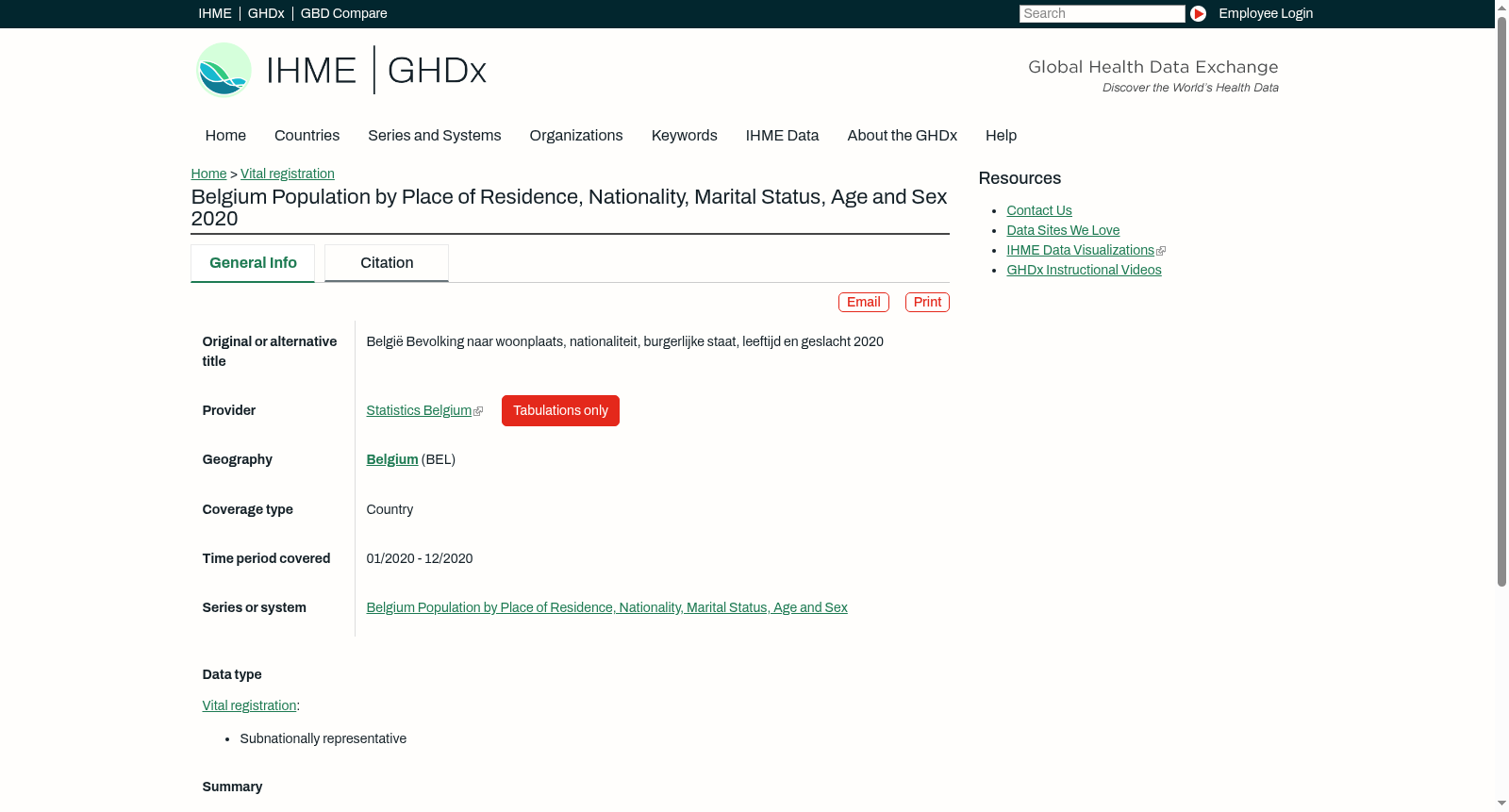Click the vertical page scrollbar thumb
The width and height of the screenshot is (1509, 812).
(x=1501, y=302)
